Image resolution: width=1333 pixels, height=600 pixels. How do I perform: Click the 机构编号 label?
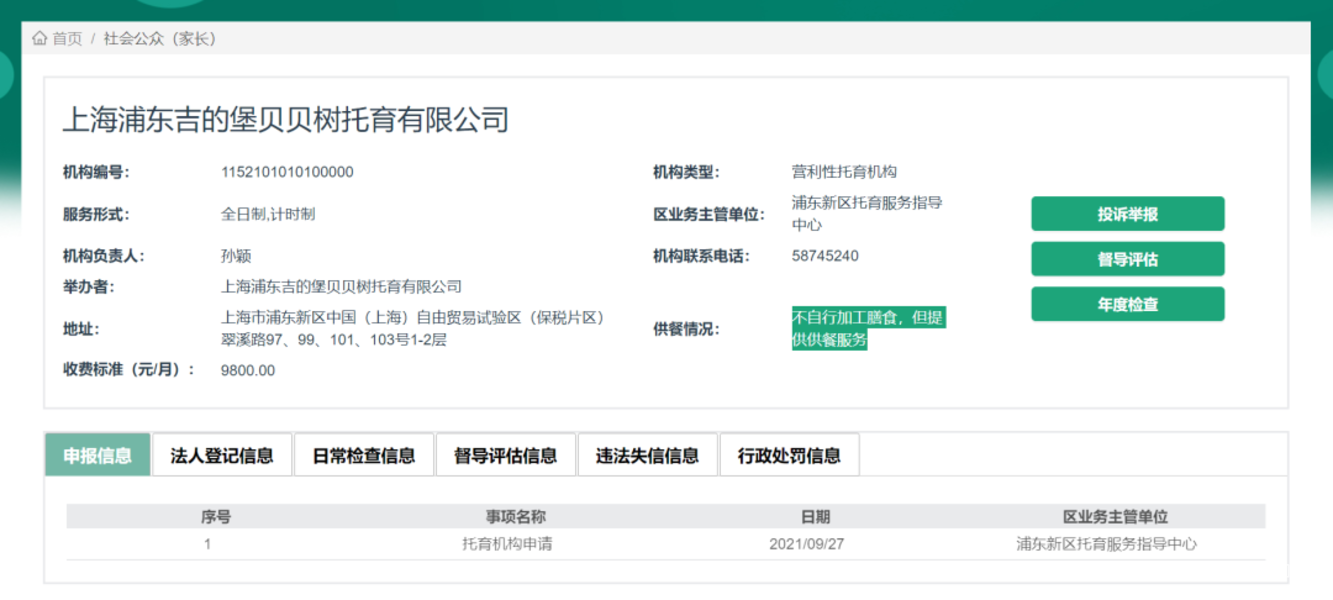click(96, 172)
